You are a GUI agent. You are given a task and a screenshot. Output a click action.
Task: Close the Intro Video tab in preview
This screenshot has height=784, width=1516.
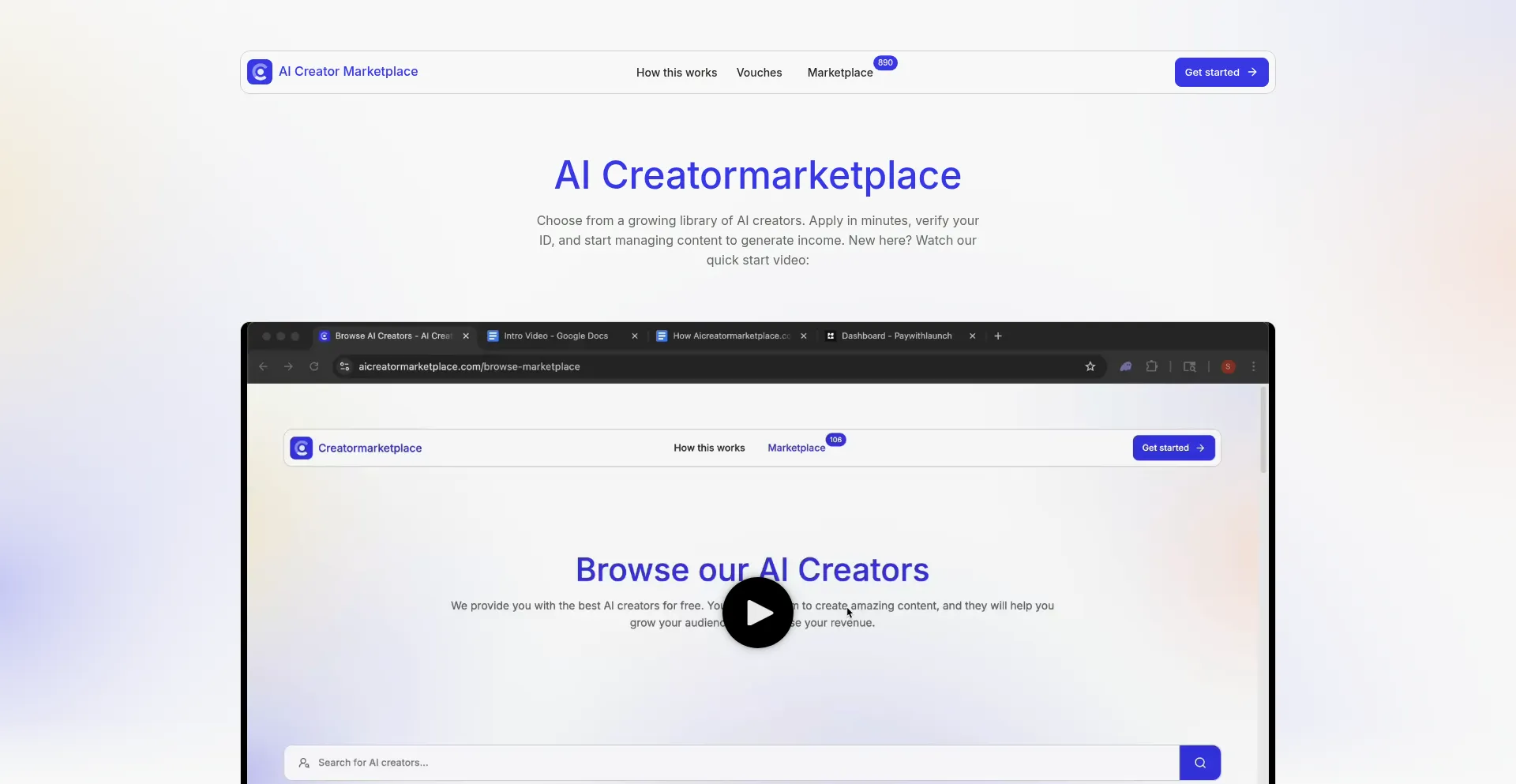coord(635,336)
